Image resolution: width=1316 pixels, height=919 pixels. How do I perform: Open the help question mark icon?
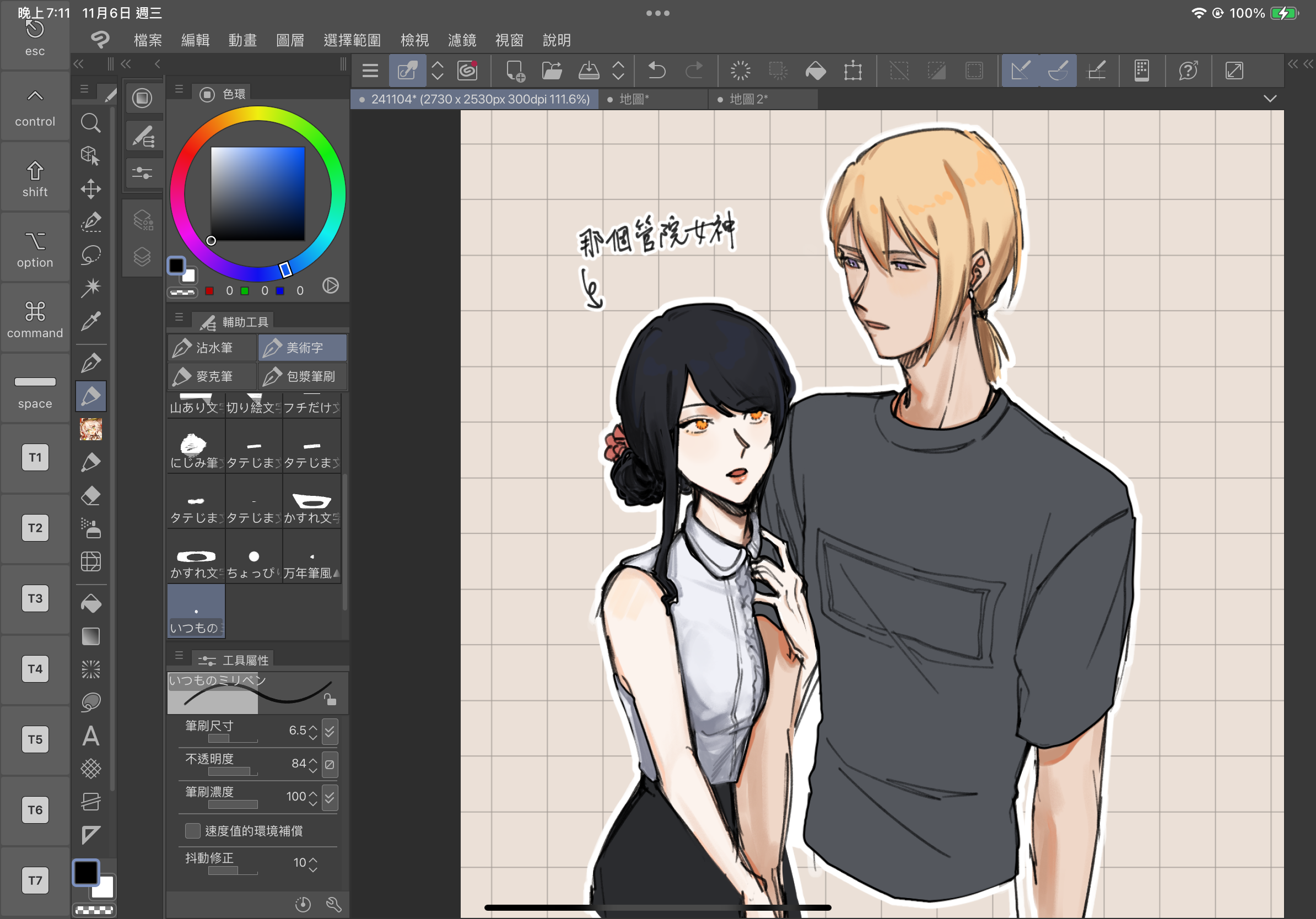pyautogui.click(x=1188, y=71)
